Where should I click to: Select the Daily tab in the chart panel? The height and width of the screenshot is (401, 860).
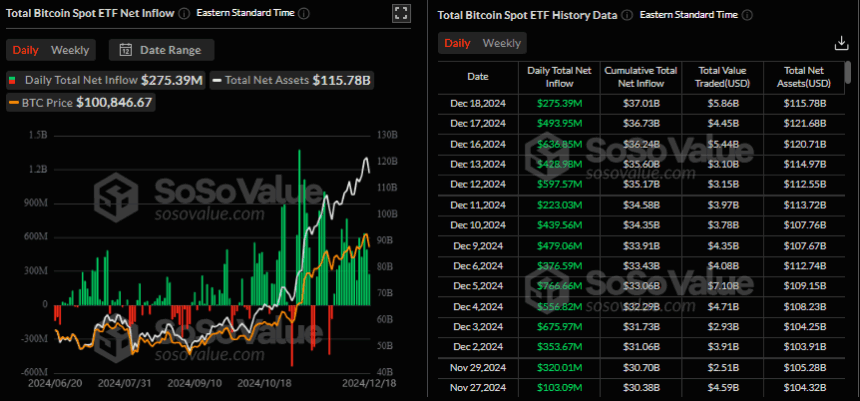coord(25,50)
